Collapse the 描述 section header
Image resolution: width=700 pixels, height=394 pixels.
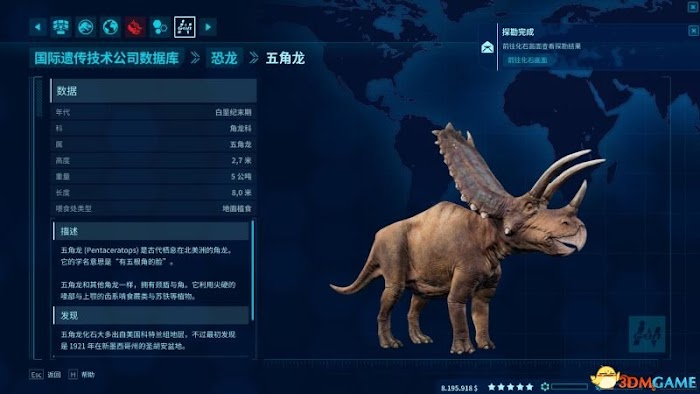pyautogui.click(x=151, y=231)
